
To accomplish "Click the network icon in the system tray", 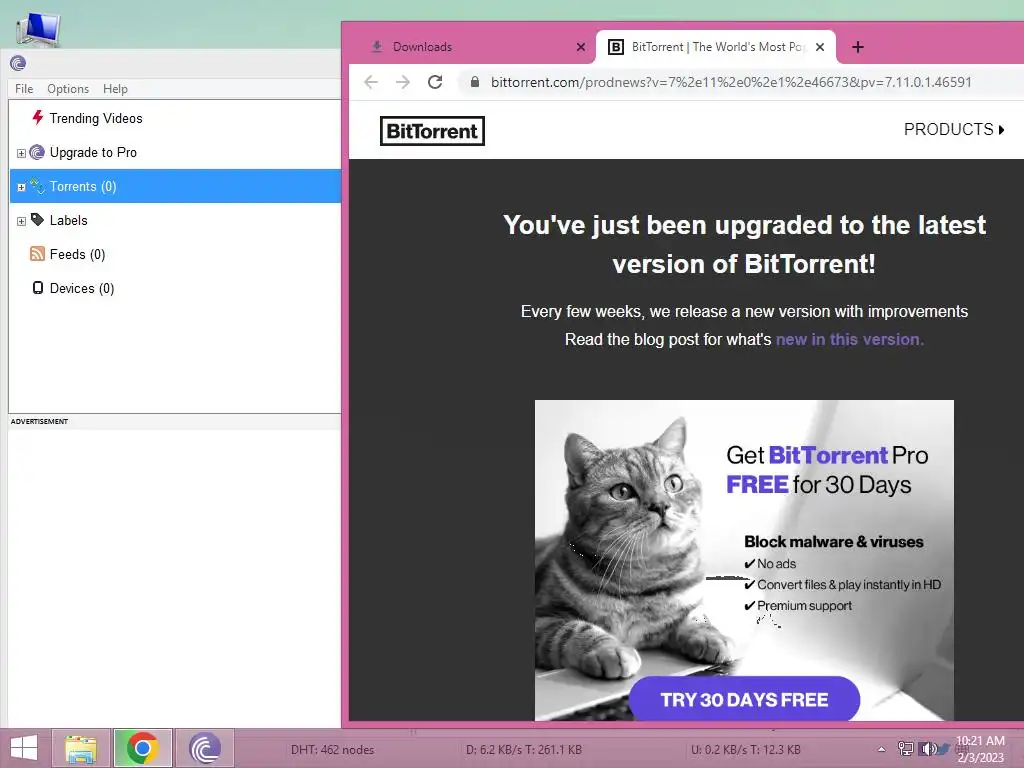I will coord(905,748).
